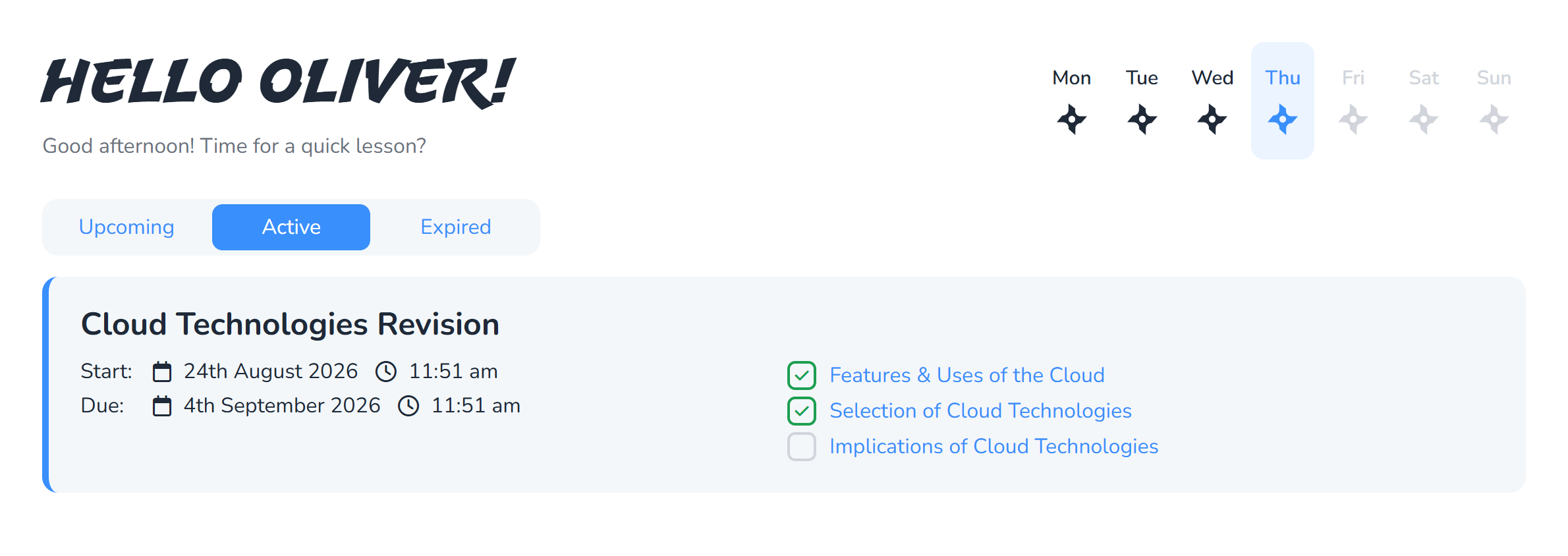Screen dimensions: 1568x556
Task: Open Selection of Cloud Technologies link
Action: click(980, 411)
